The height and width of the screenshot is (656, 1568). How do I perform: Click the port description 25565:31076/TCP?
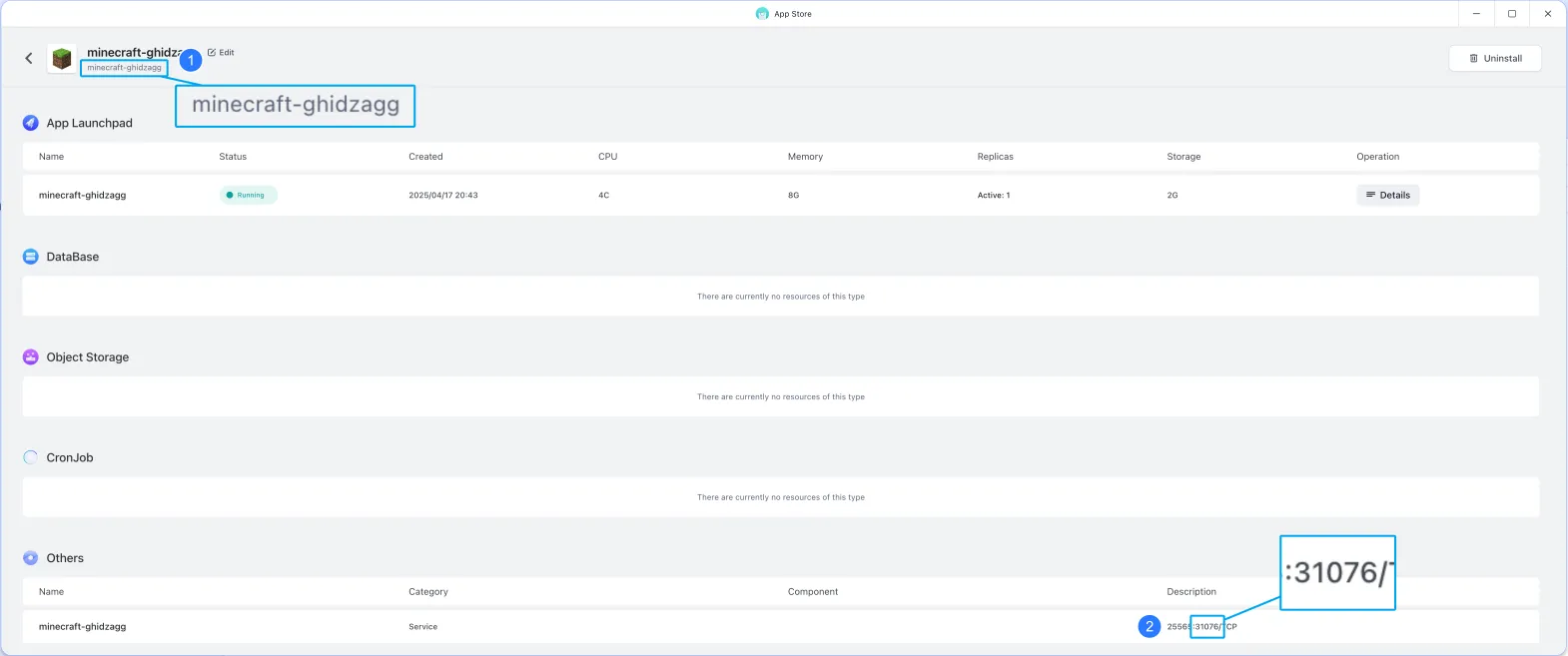(x=1201, y=627)
